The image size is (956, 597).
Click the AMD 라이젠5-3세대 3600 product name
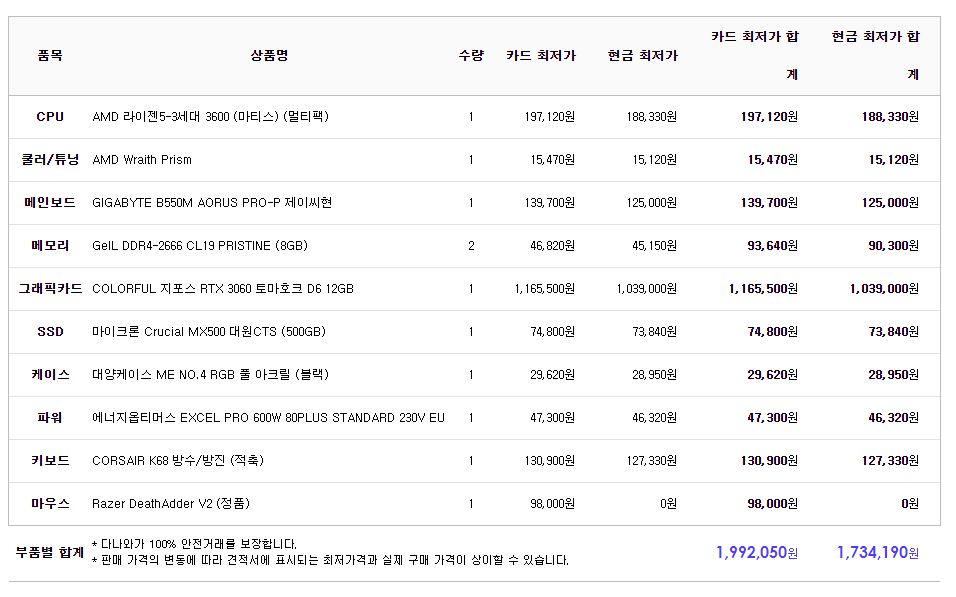click(210, 117)
